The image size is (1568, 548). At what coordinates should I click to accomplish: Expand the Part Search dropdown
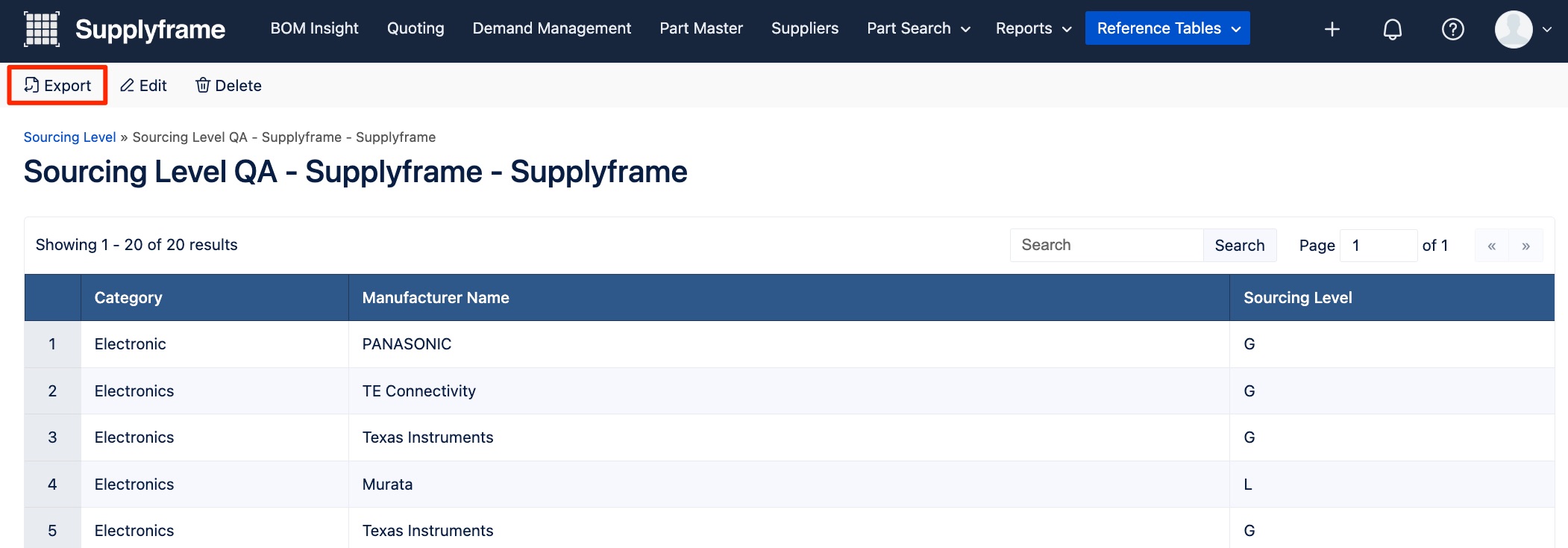point(918,28)
